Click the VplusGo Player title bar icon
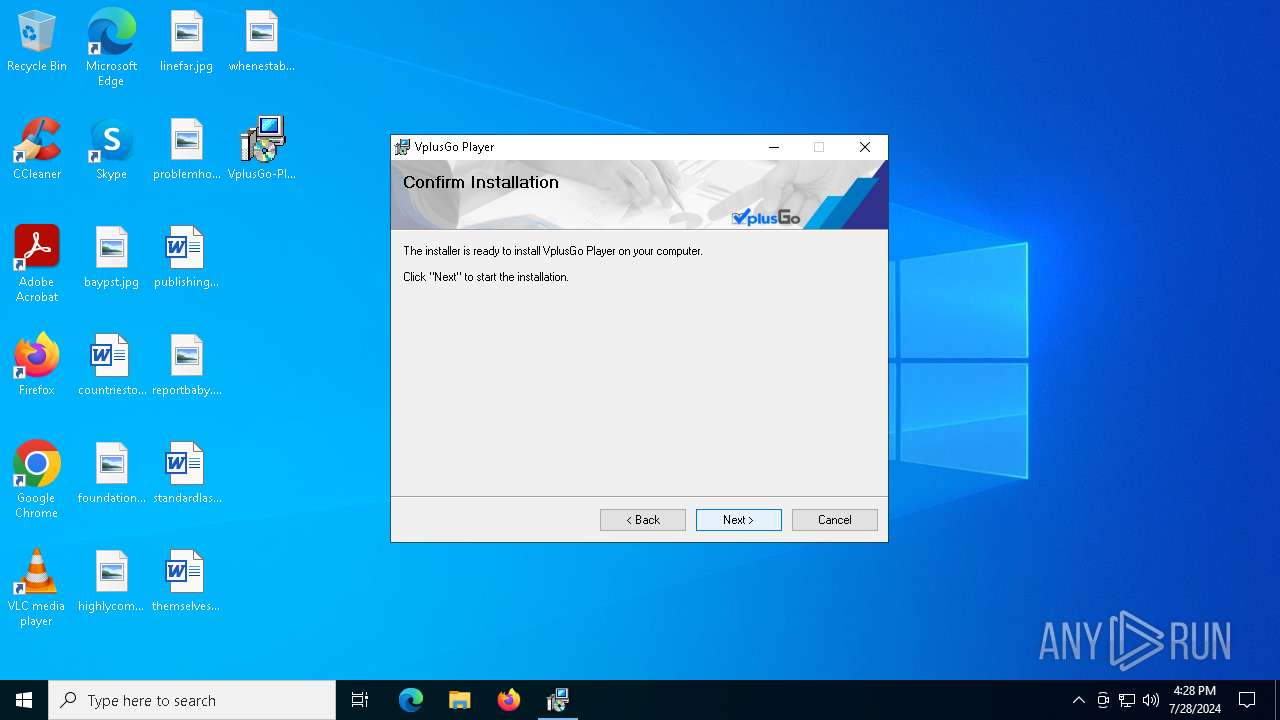1280x720 pixels. pyautogui.click(x=402, y=147)
